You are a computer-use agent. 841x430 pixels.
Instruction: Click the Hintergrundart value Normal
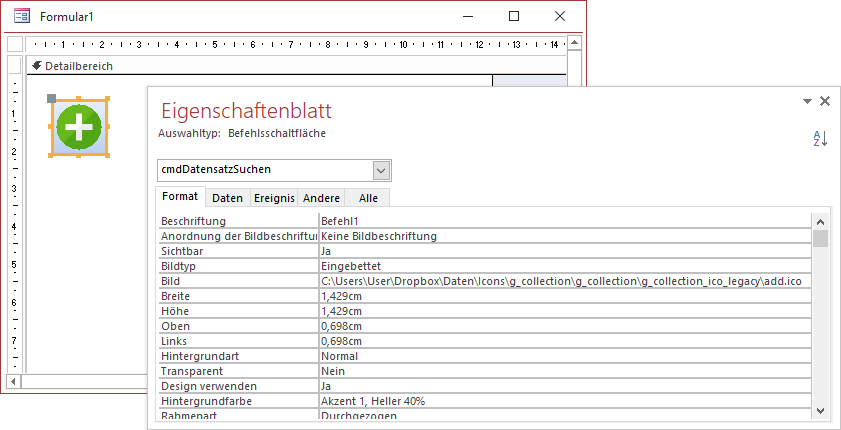tap(565, 356)
